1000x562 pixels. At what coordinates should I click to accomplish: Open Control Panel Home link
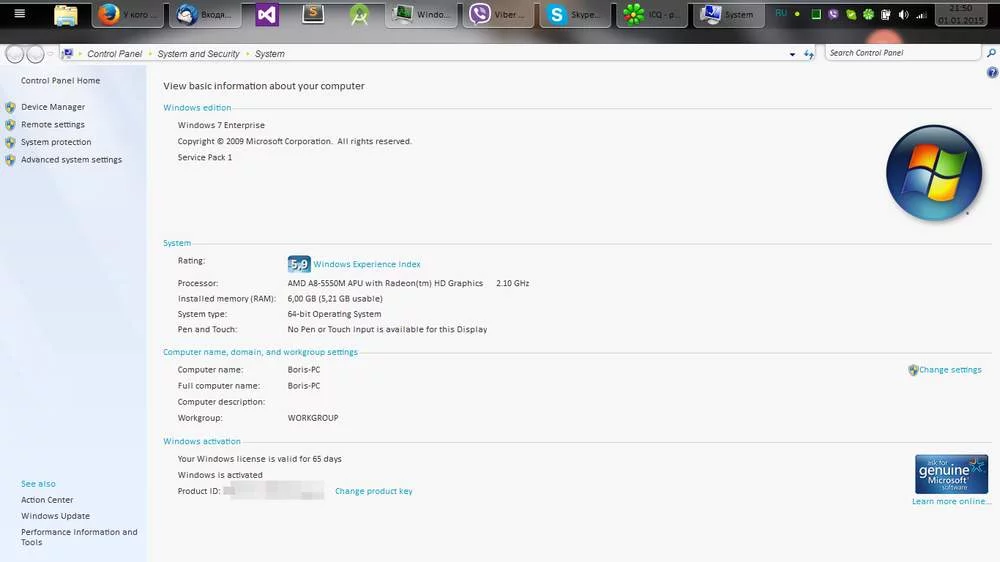[x=61, y=80]
